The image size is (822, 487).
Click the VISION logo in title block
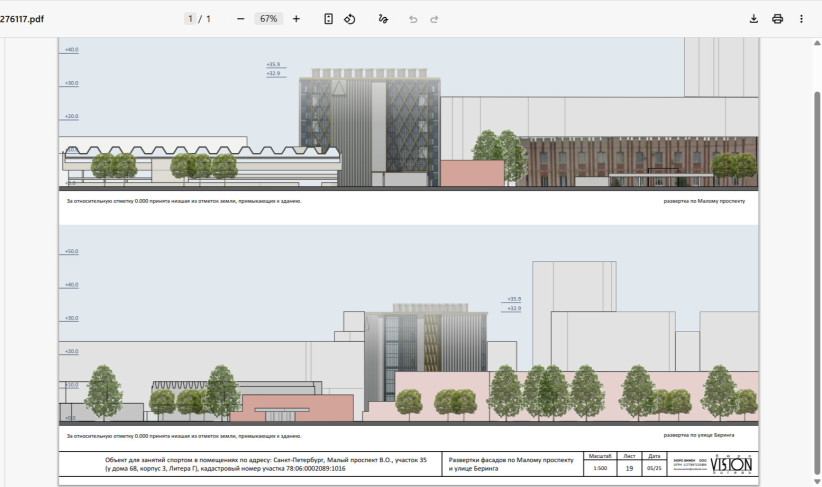[731, 464]
